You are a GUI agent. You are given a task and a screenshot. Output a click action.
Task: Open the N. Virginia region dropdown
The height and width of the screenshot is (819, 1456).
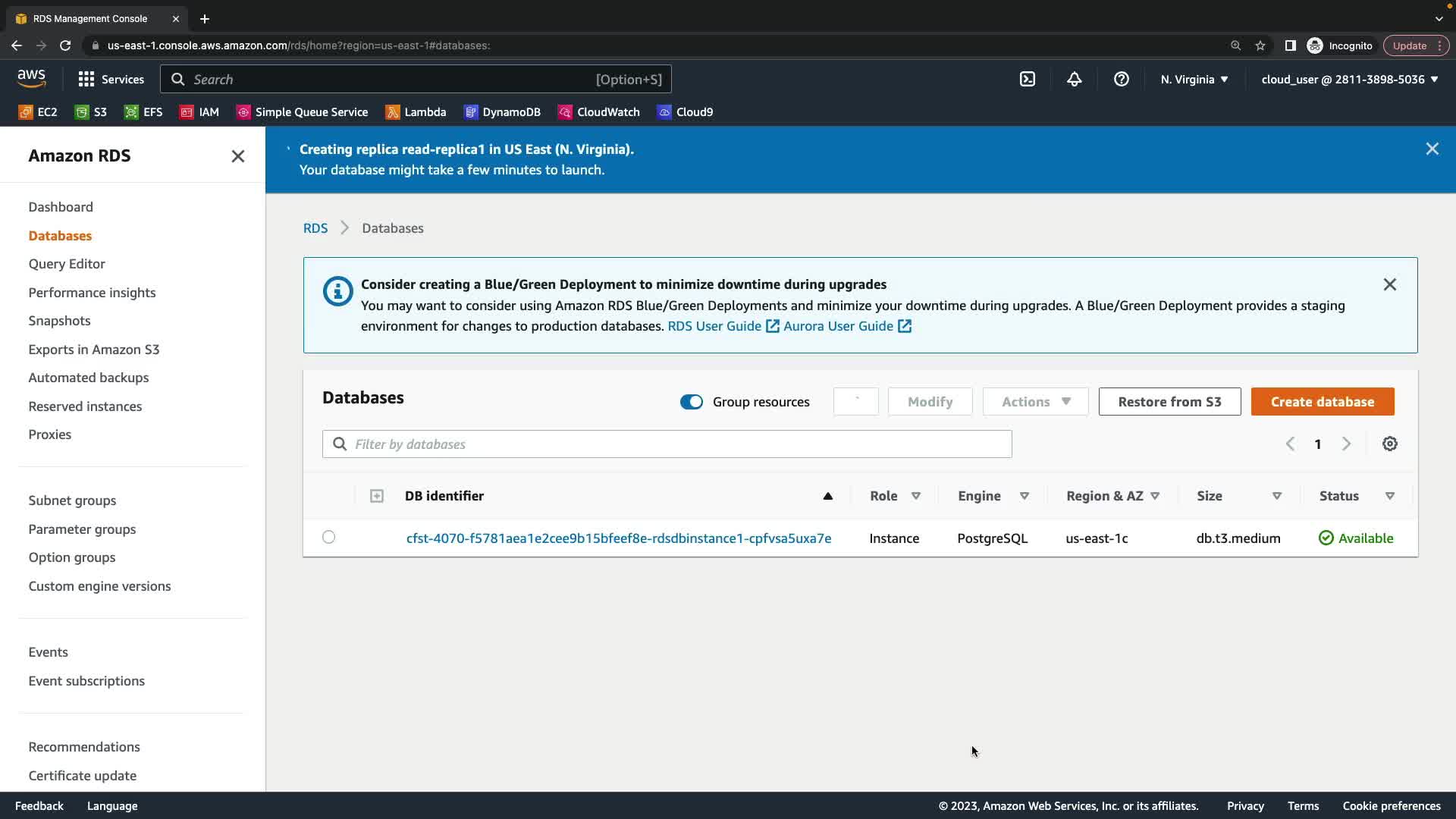tap(1194, 79)
